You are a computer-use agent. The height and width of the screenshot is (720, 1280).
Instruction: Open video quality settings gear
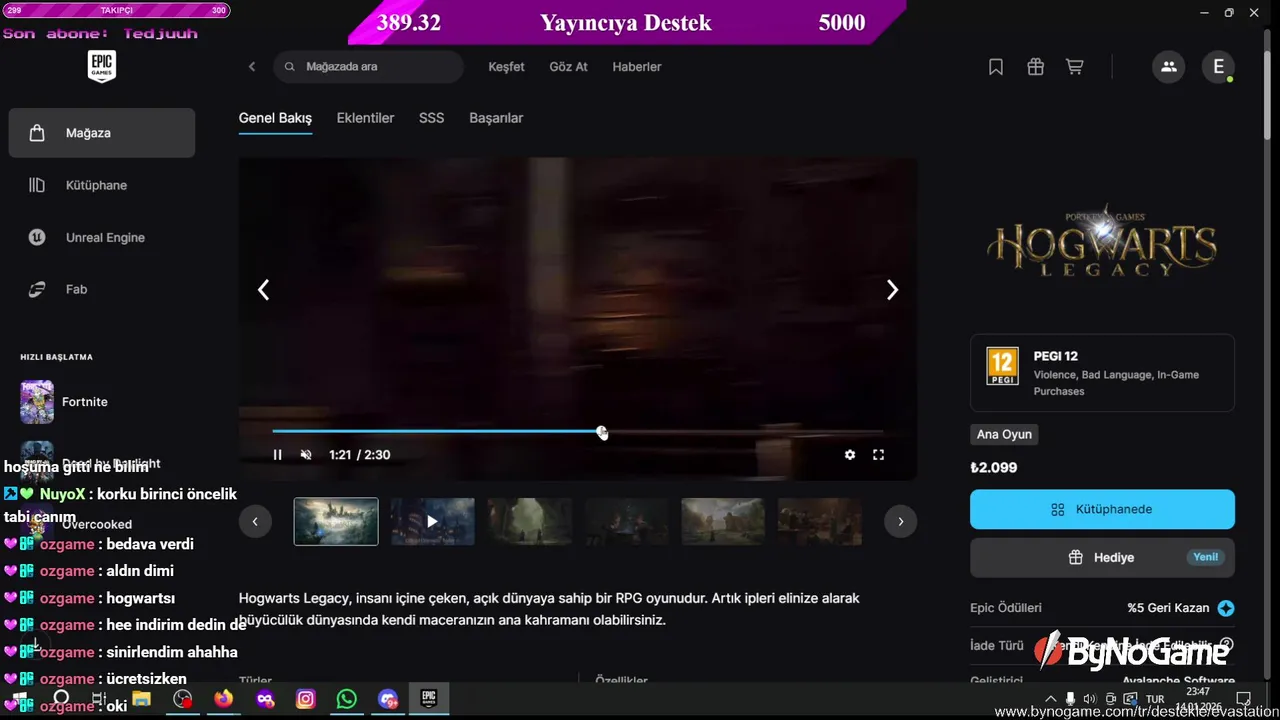(850, 455)
